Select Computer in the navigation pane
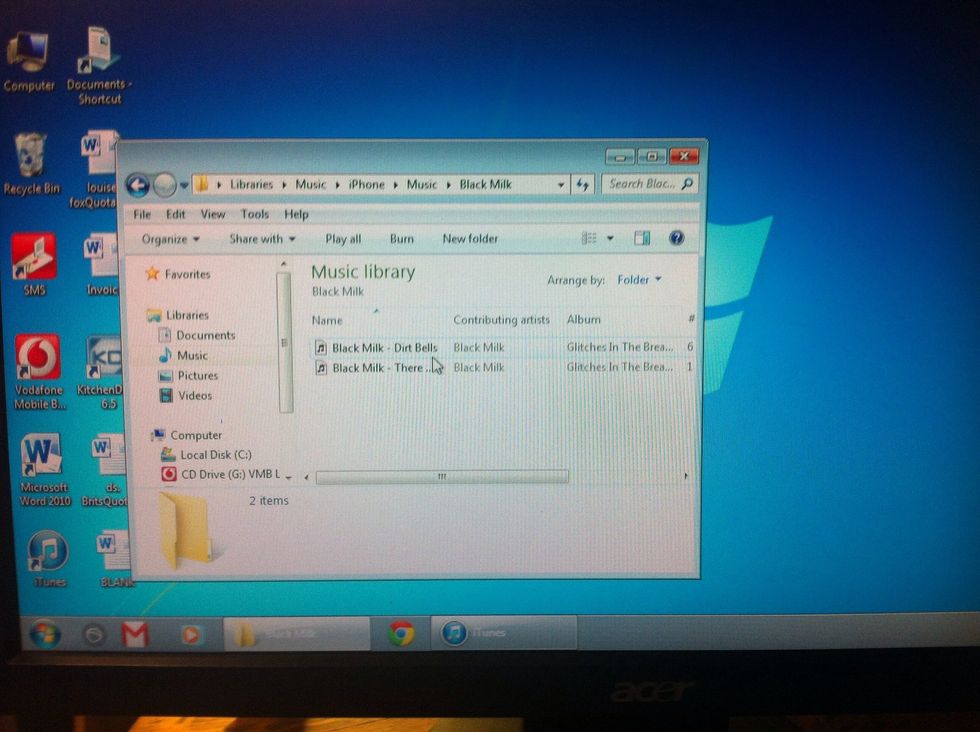The height and width of the screenshot is (732, 980). (x=186, y=435)
